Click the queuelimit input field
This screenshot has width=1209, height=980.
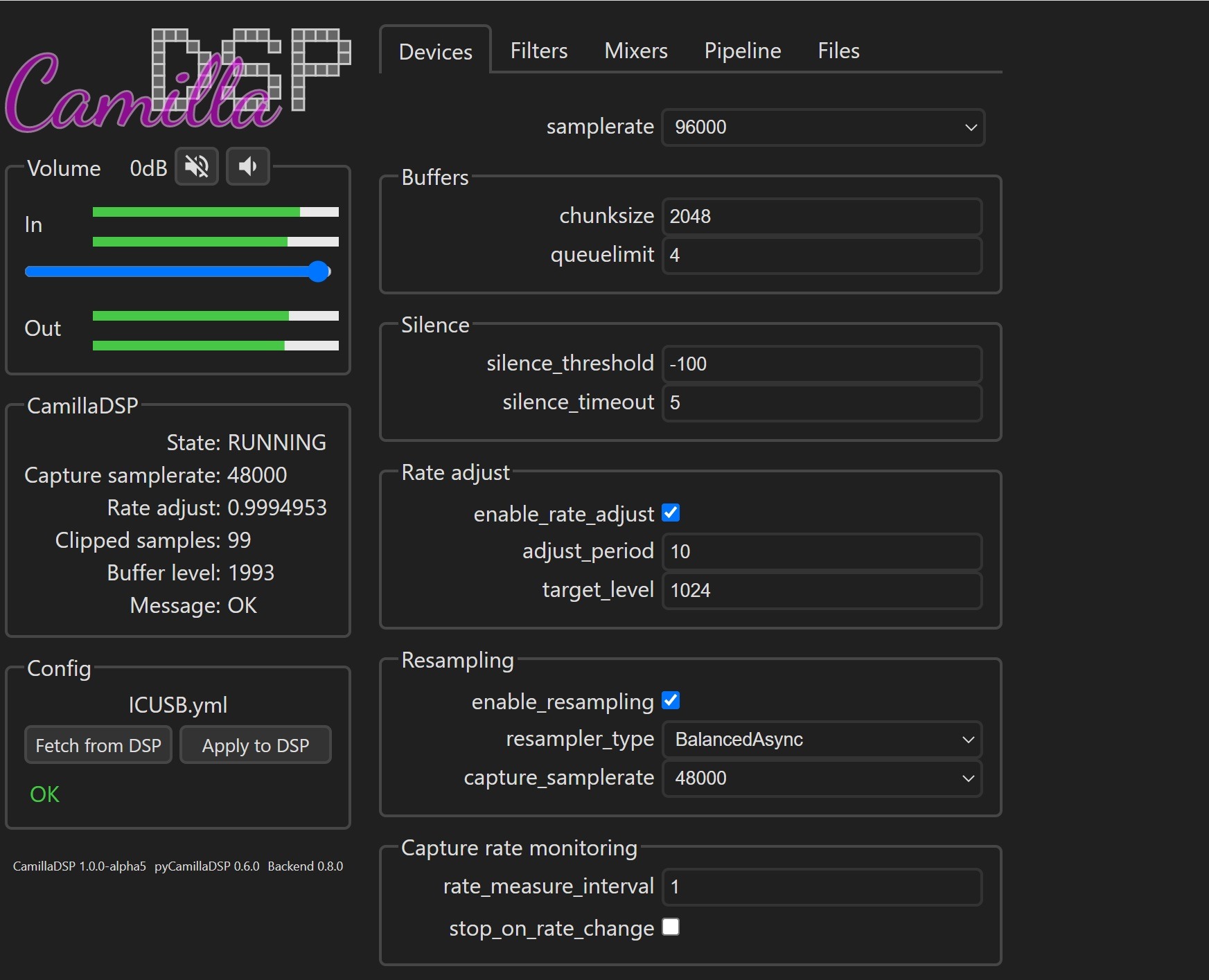coord(822,256)
